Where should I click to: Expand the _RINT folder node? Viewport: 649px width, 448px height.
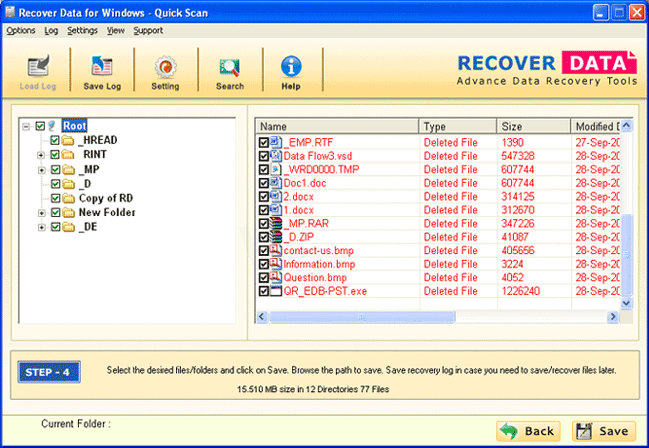pyautogui.click(x=41, y=155)
